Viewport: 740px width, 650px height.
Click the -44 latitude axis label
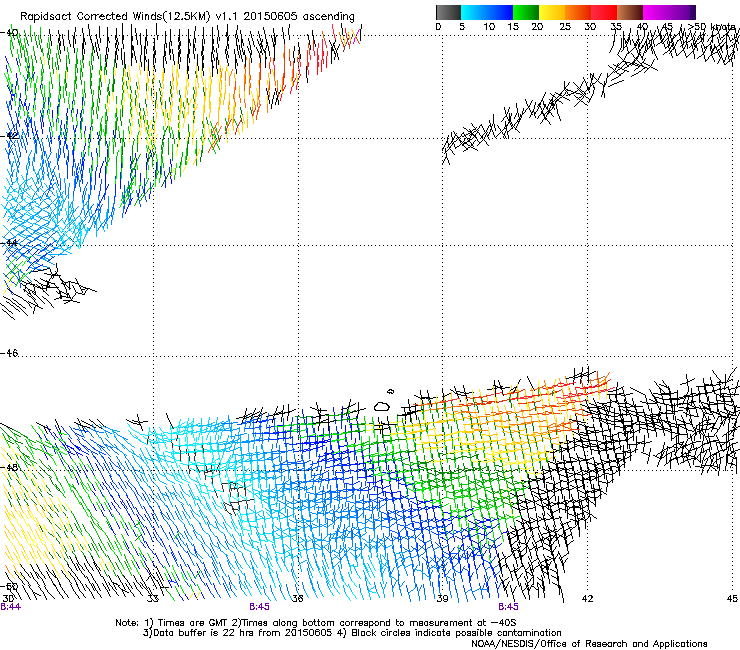[x=9, y=243]
